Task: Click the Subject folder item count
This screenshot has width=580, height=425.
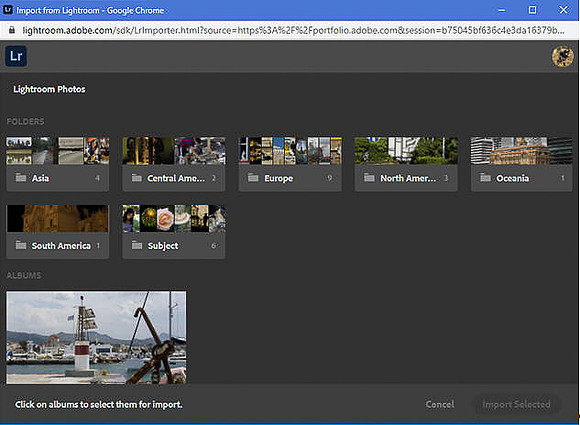Action: pos(213,245)
